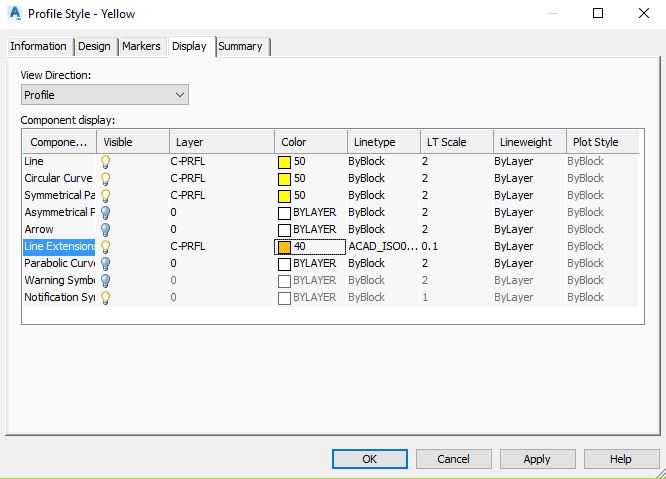This screenshot has height=479, width=666.
Task: Click C-PRFL layer cell for Line
Action: 188,161
